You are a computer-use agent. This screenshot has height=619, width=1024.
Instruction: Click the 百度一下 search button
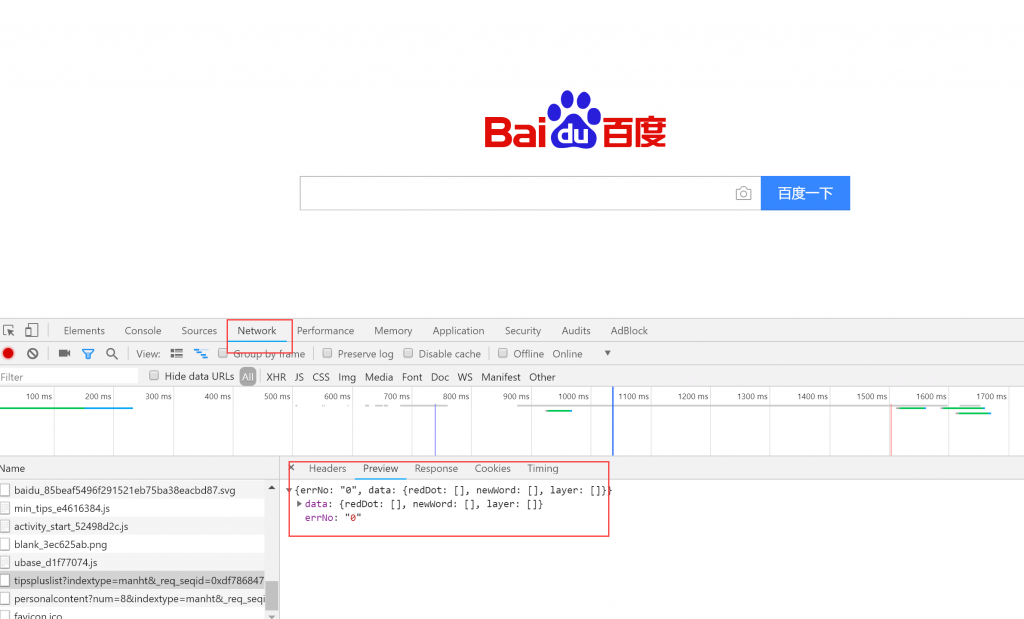(x=805, y=193)
